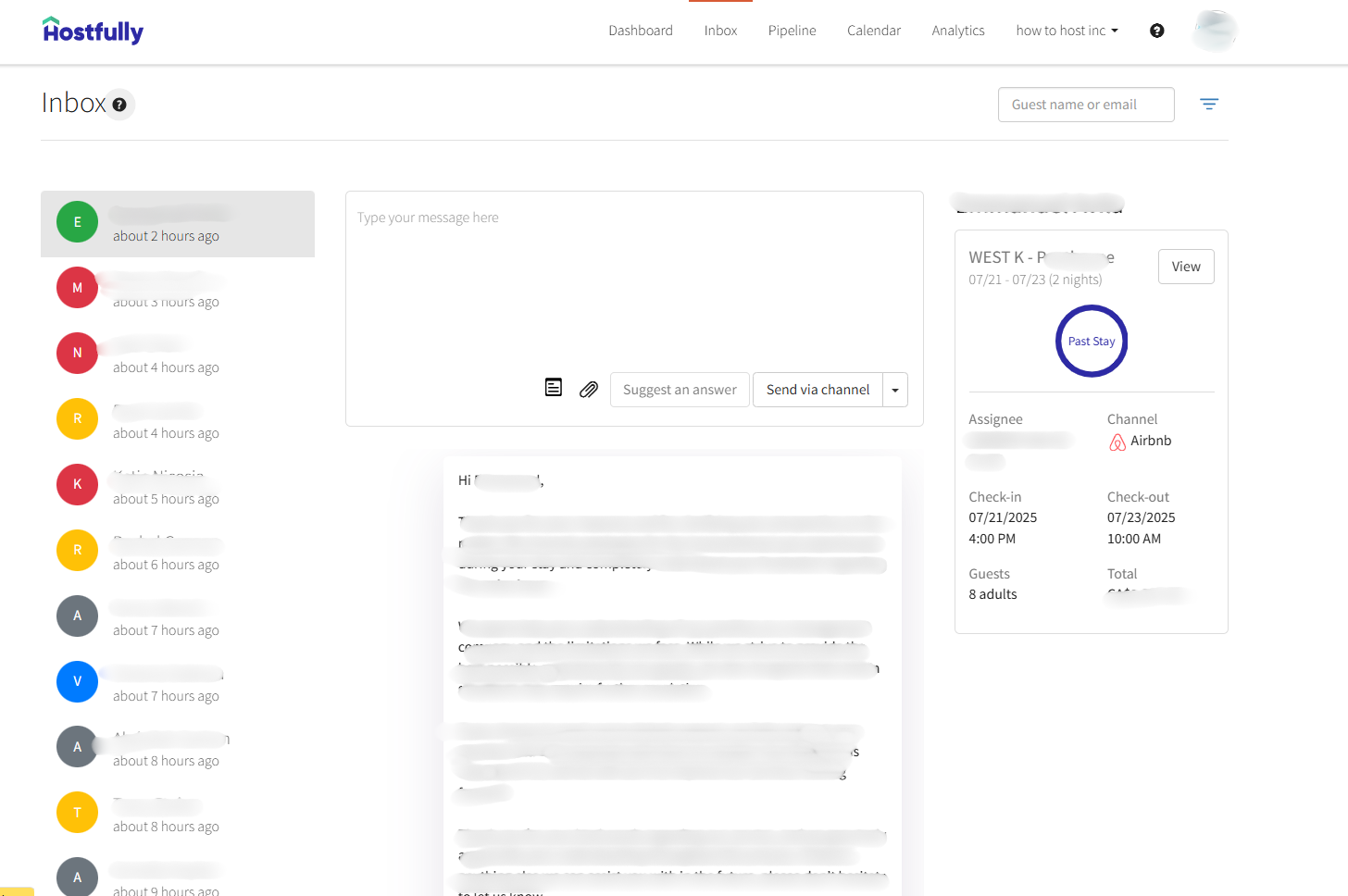Click the Guest name or email search field
This screenshot has width=1348, height=896.
pyautogui.click(x=1085, y=105)
